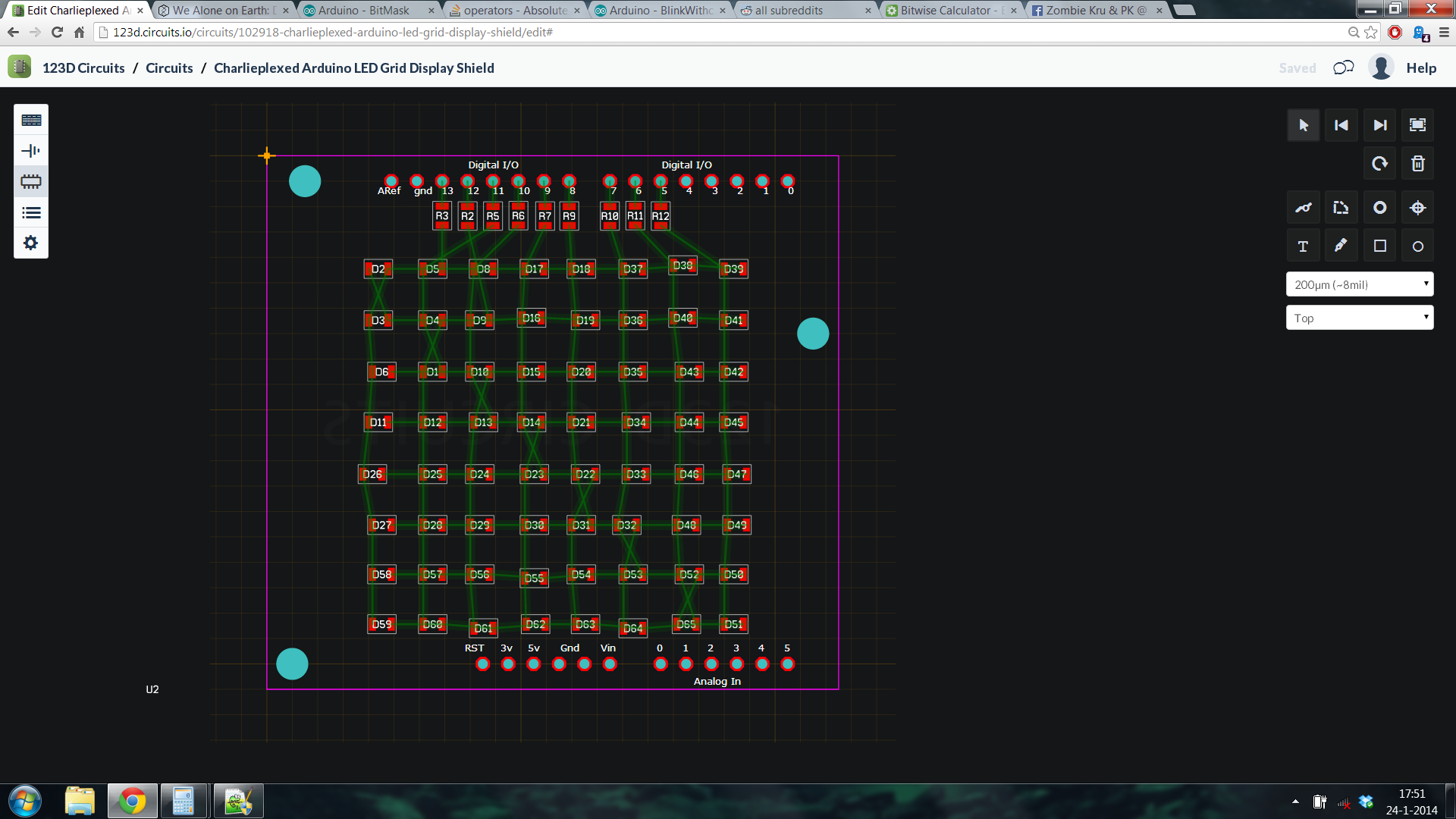Select the arrow selection tool
Image resolution: width=1456 pixels, height=819 pixels.
pyautogui.click(x=1304, y=125)
